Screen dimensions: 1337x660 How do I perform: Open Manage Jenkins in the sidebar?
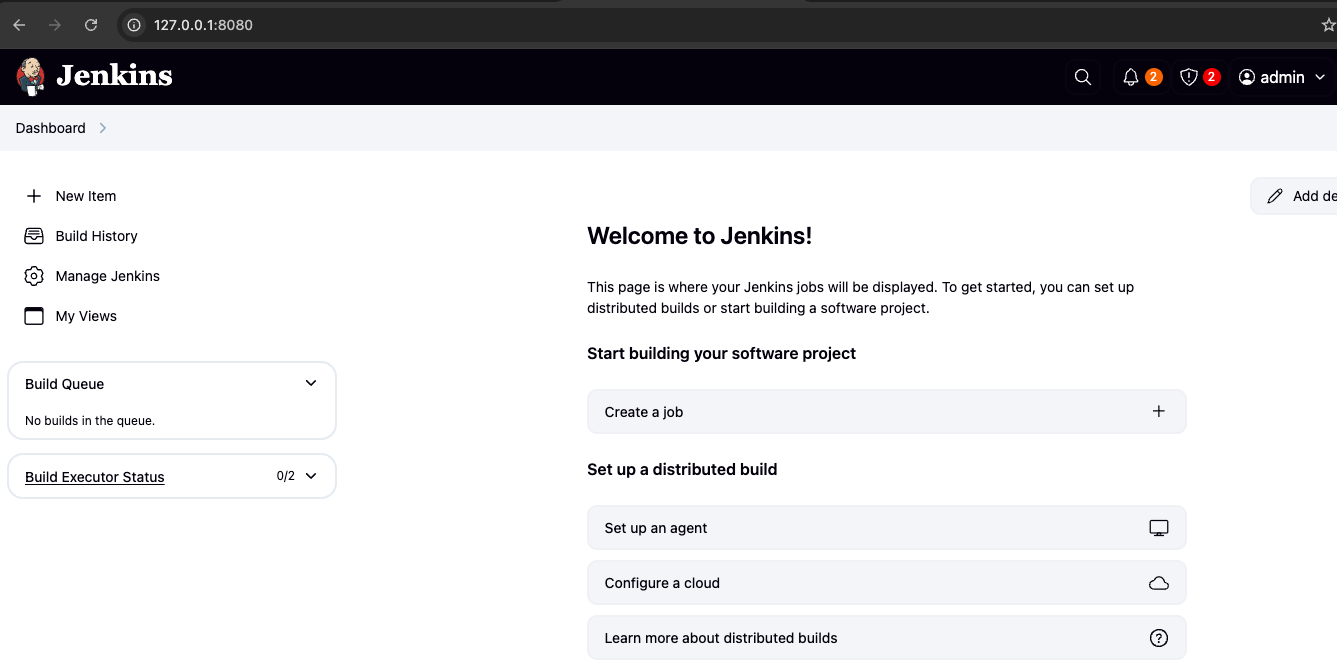[x=107, y=276]
